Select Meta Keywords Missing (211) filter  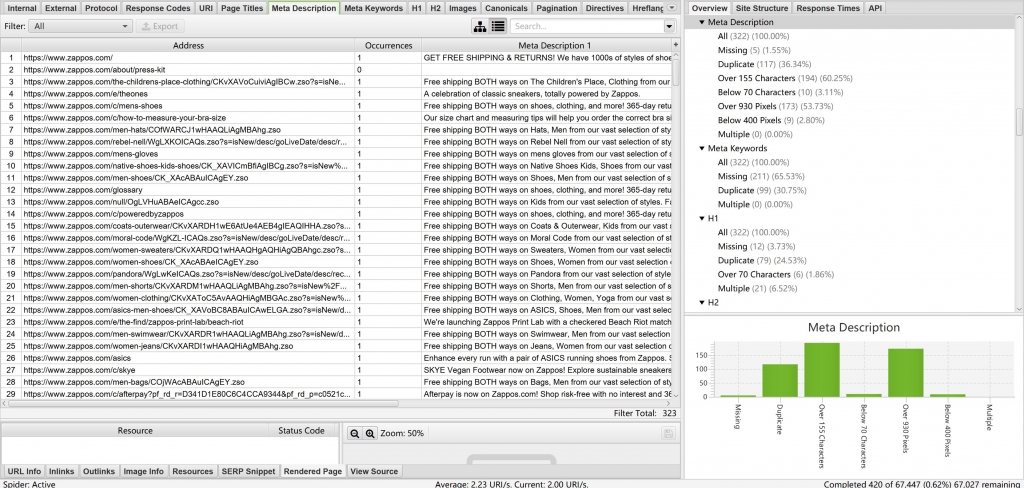coord(761,176)
